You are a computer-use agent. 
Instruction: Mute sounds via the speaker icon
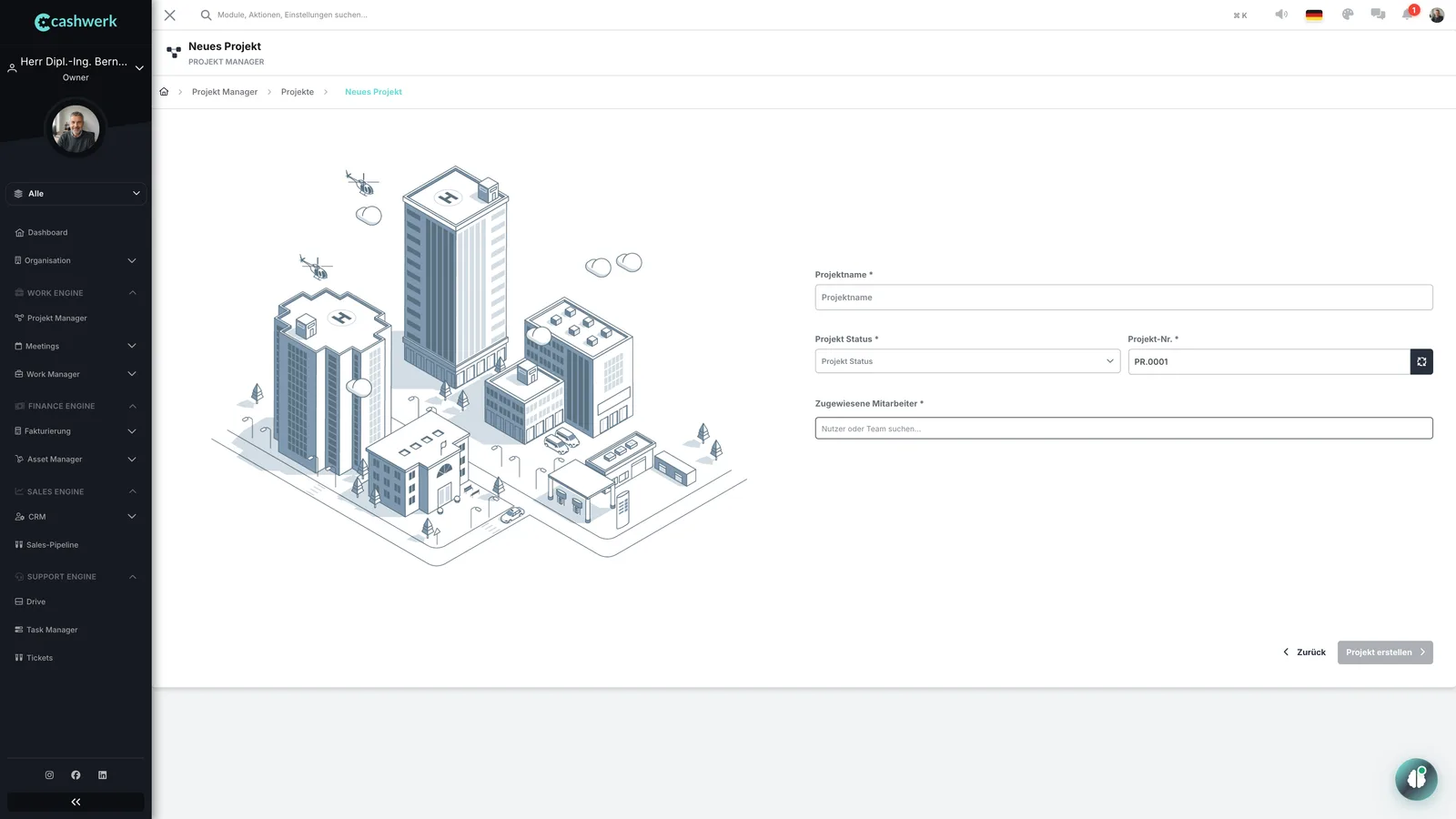tap(1281, 15)
